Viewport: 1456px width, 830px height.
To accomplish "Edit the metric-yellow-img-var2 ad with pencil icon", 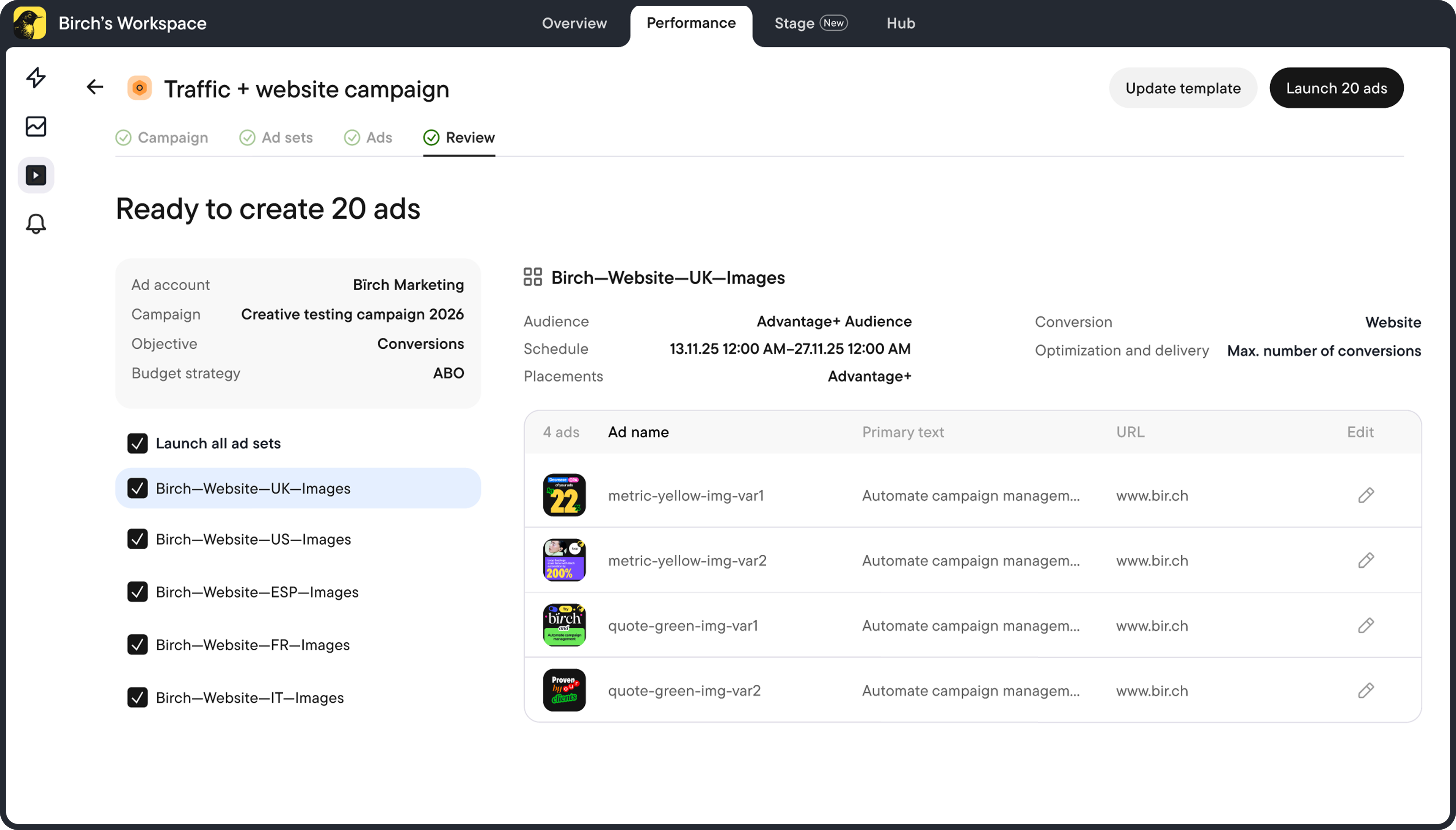I will pos(1366,561).
